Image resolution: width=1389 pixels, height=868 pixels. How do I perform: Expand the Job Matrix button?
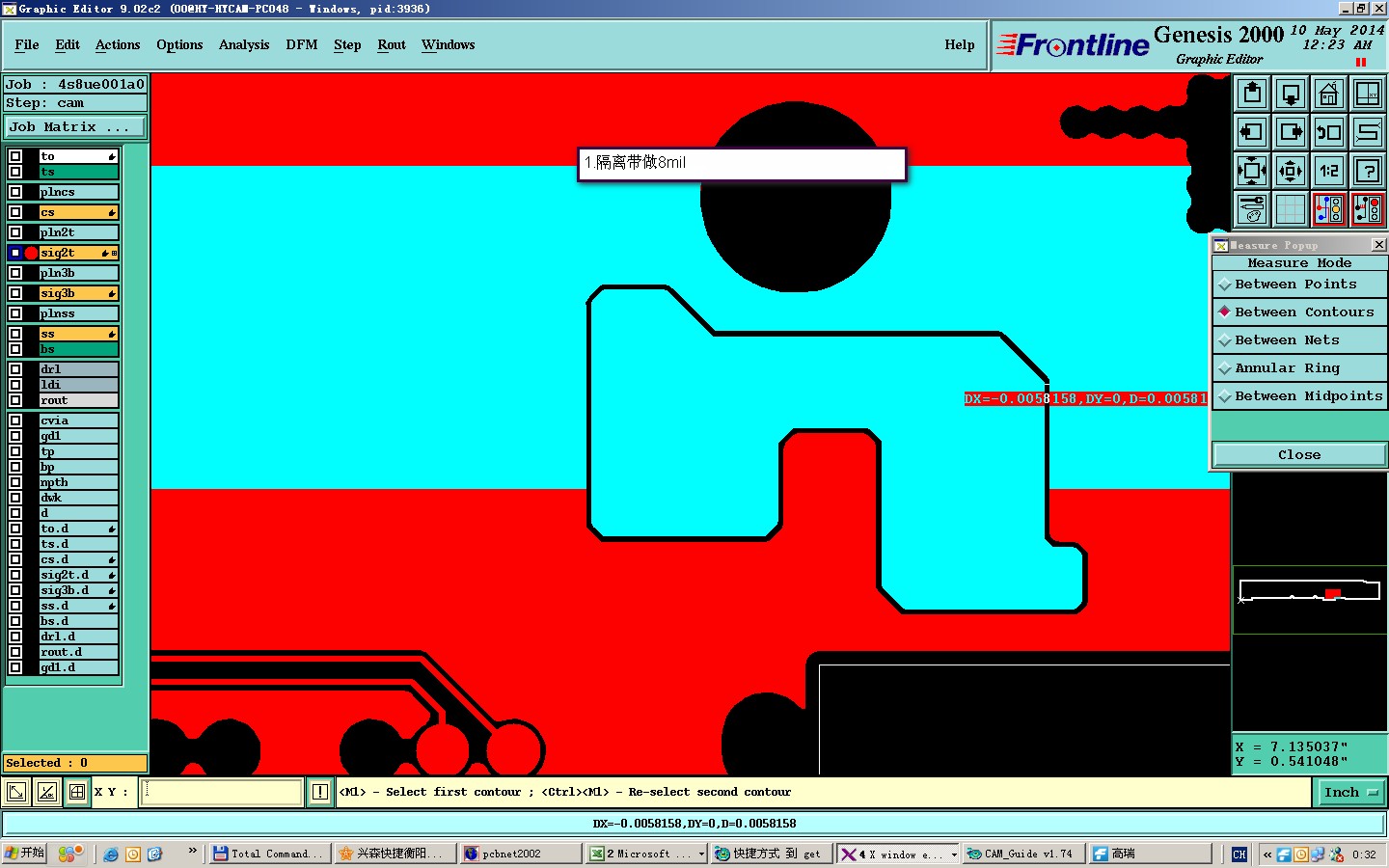click(x=75, y=127)
